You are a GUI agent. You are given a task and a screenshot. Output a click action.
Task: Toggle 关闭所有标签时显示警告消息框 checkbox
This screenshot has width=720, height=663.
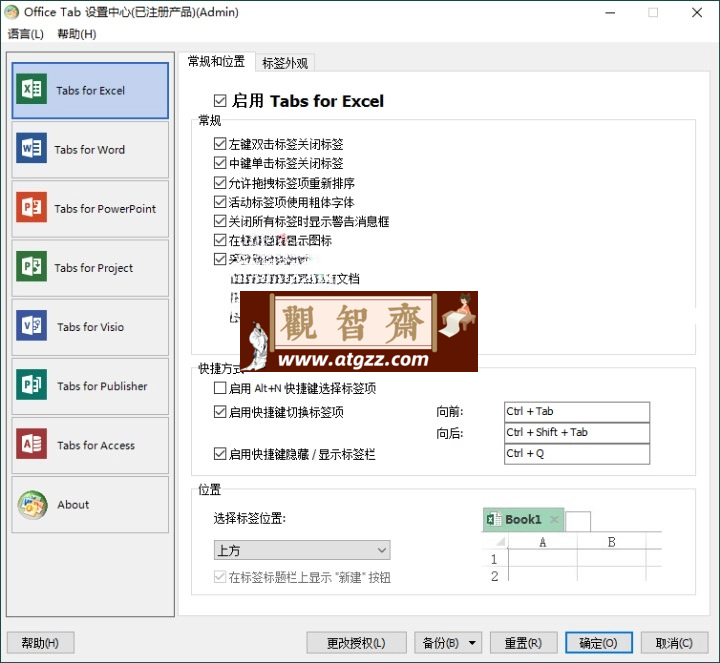coord(220,221)
